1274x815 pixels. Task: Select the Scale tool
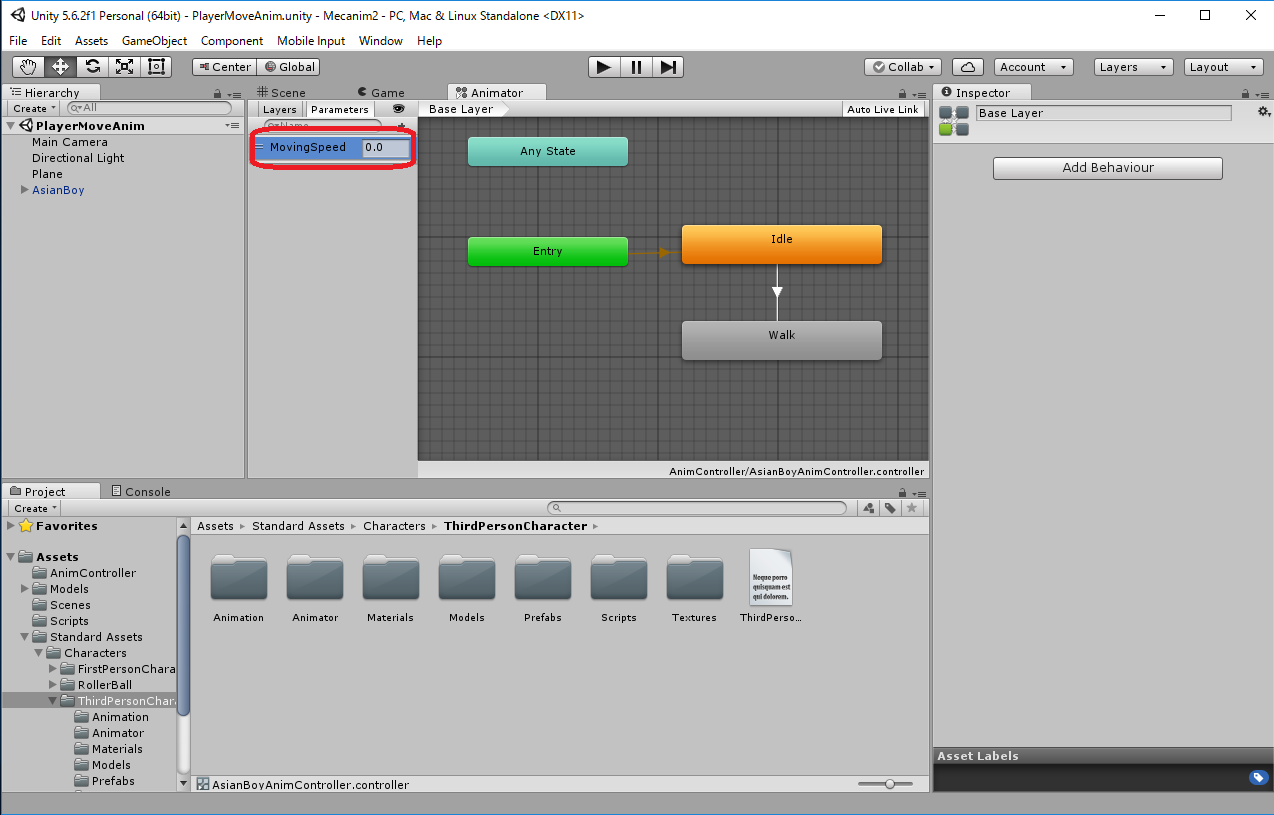coord(124,67)
